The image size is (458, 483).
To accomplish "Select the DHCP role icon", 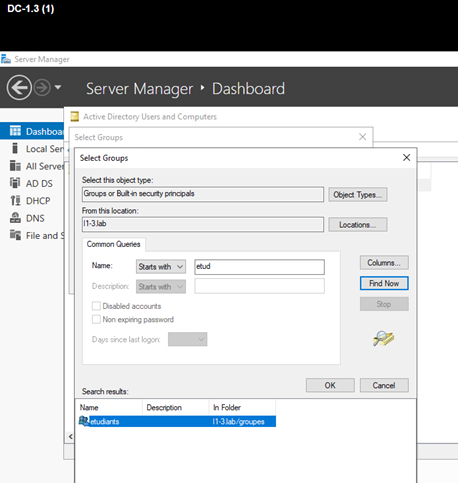I will pos(15,200).
